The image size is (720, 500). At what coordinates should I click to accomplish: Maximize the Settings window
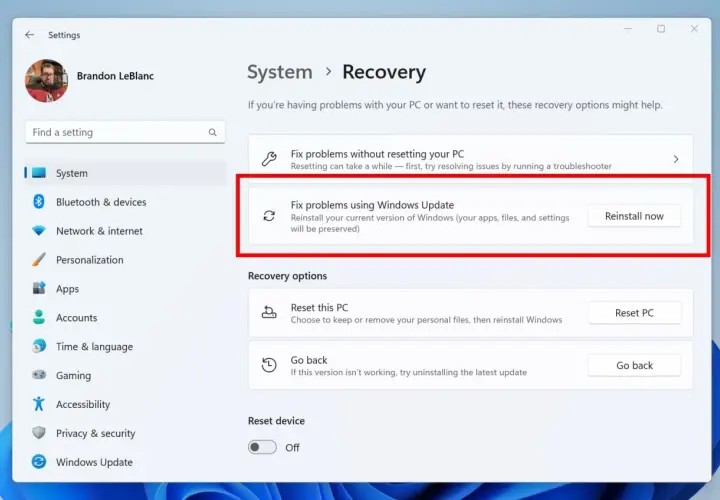point(661,29)
